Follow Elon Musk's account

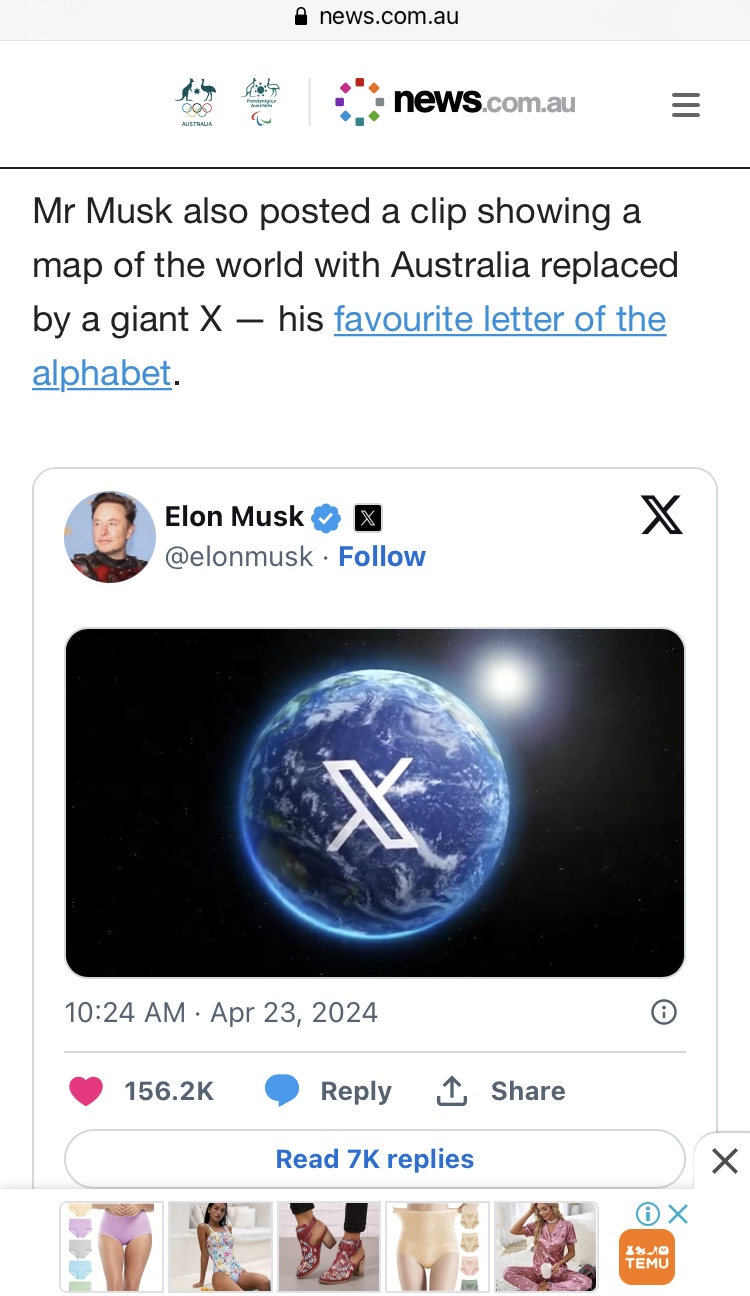(x=382, y=557)
